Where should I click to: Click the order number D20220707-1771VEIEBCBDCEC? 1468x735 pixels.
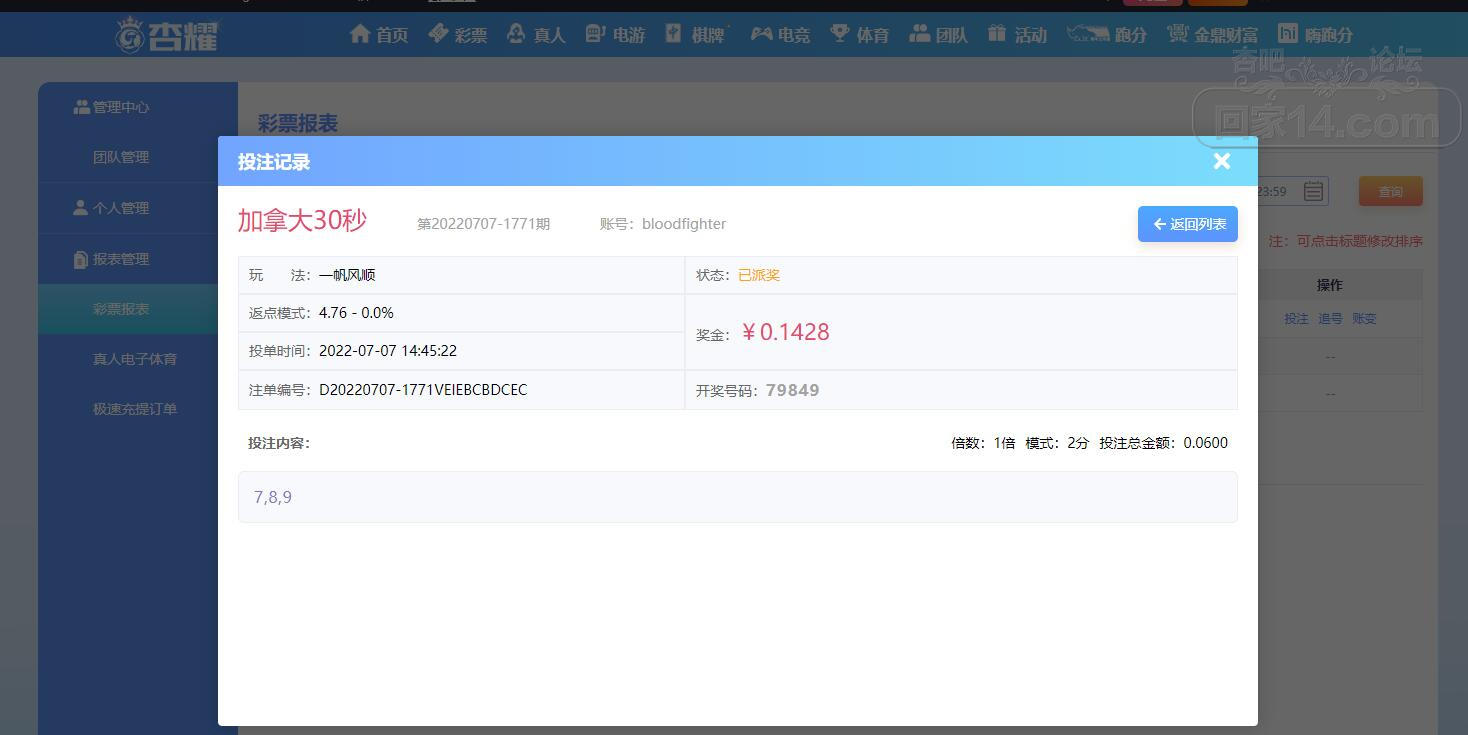pos(423,390)
